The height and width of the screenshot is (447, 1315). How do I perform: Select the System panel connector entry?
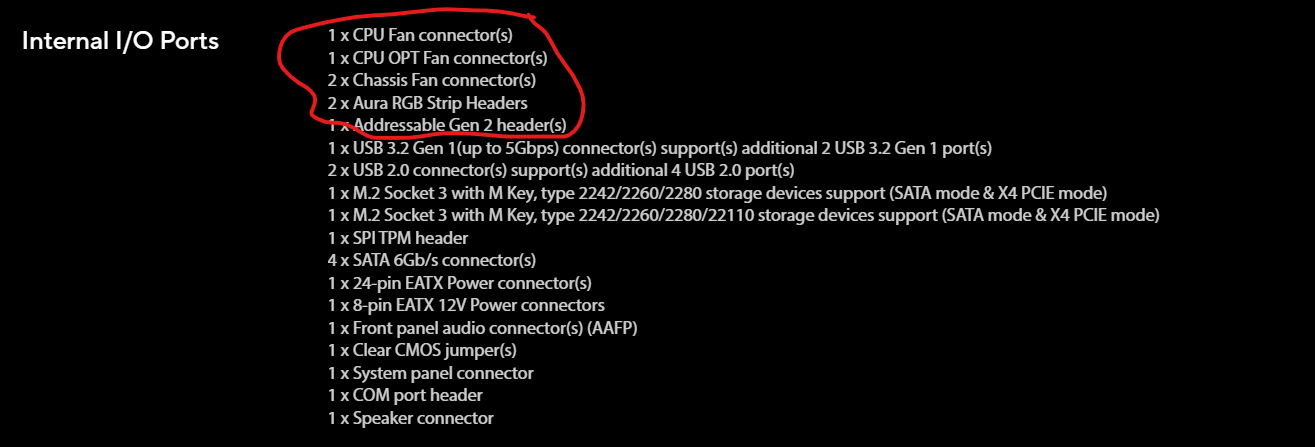430,373
